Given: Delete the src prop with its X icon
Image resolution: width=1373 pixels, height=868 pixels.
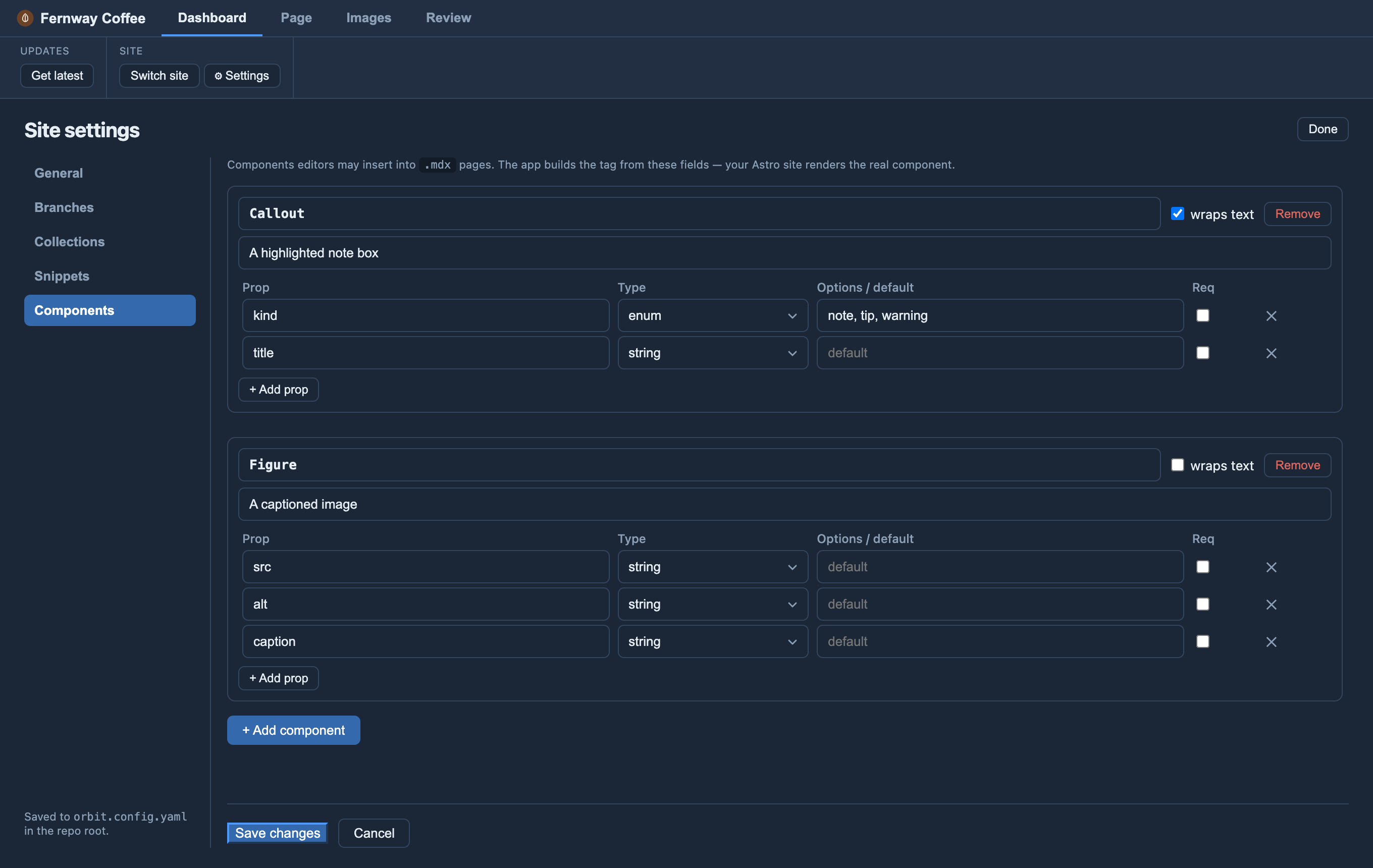Looking at the screenshot, I should (x=1271, y=567).
